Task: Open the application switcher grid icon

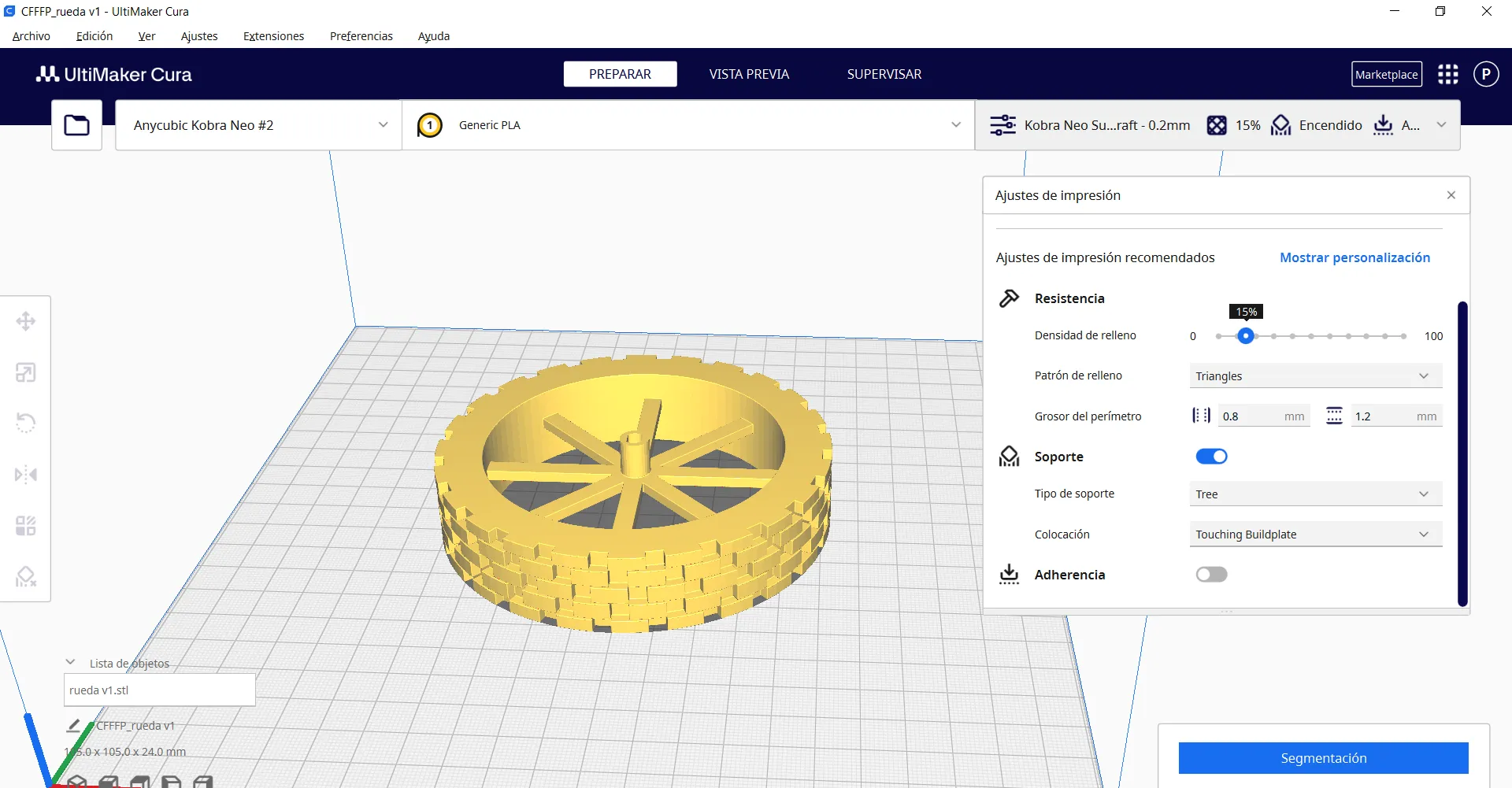Action: click(x=1447, y=75)
